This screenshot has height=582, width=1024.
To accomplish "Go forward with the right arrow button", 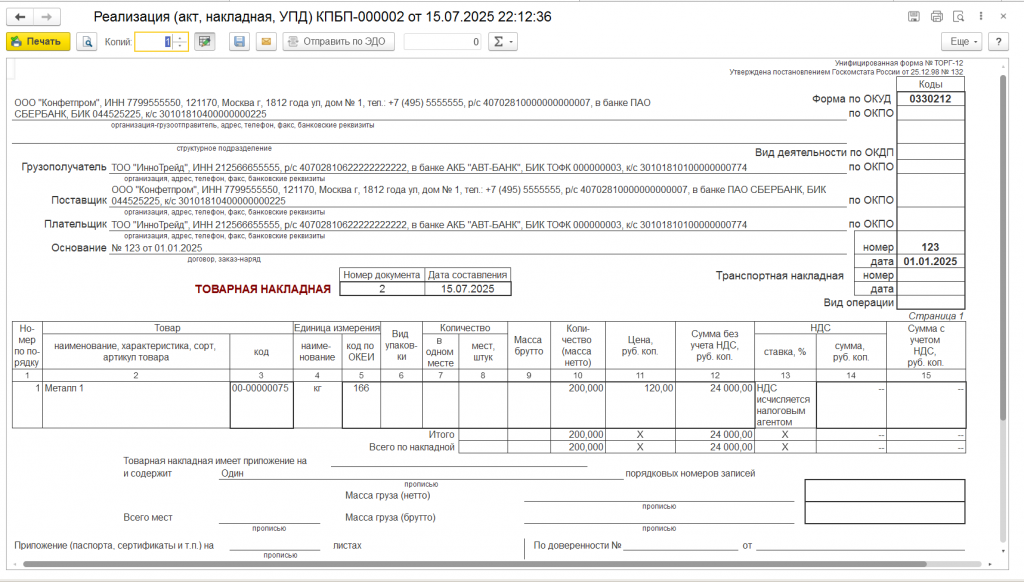I will 46,17.
